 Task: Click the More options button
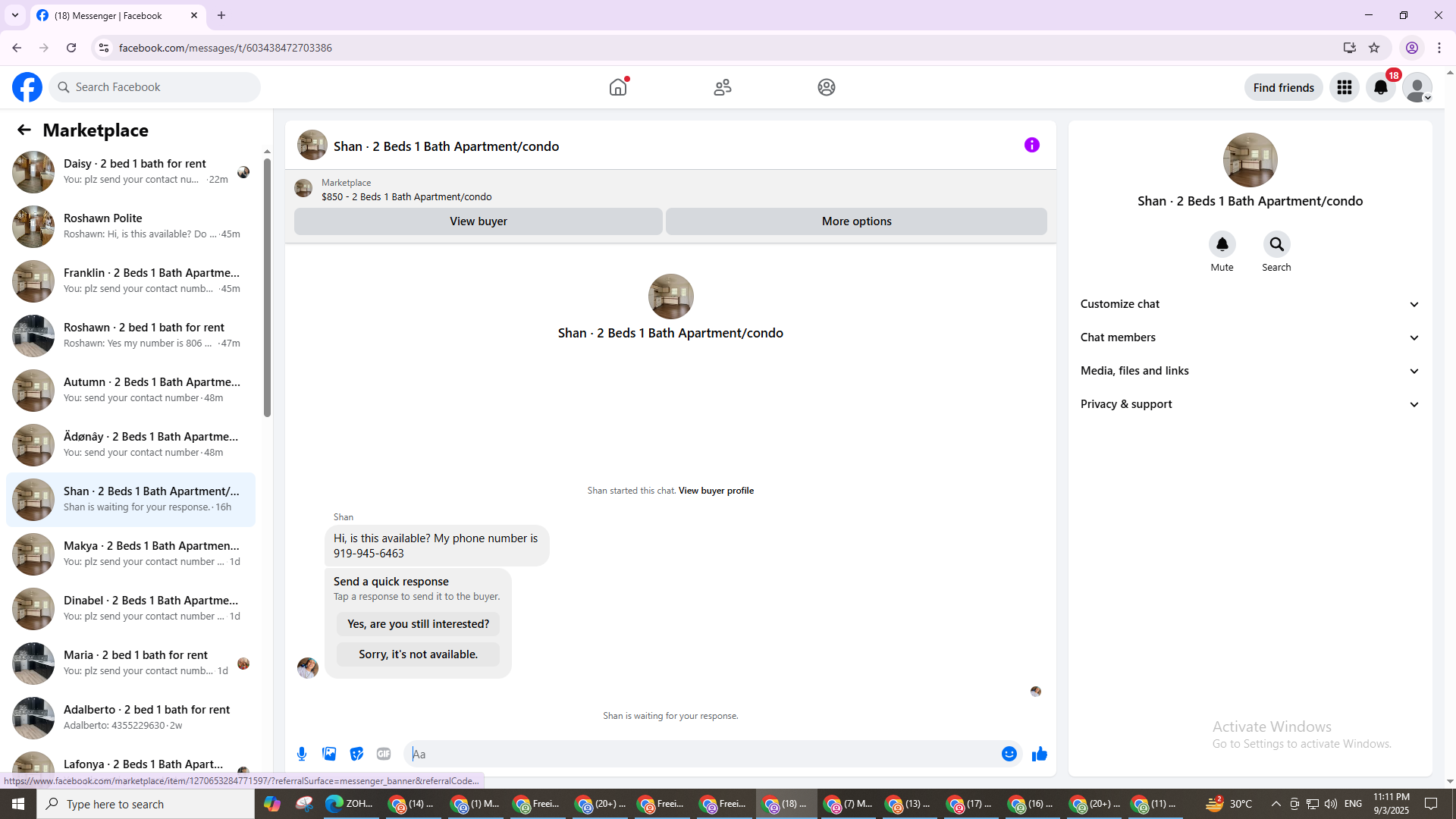pyautogui.click(x=856, y=221)
